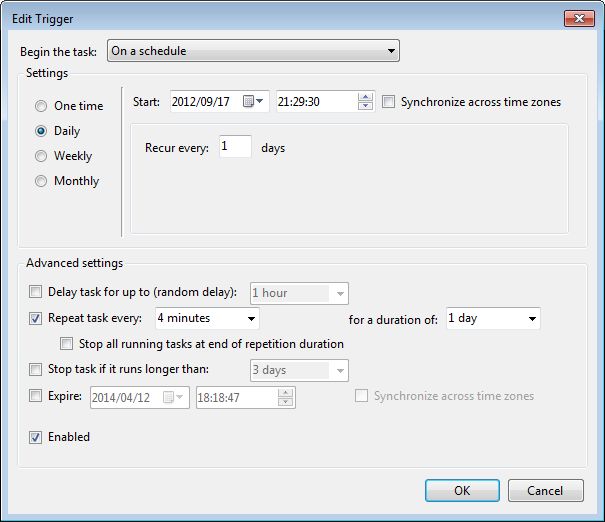Viewport: 605px width, 522px height.
Task: Enable Stop task if it runs longer
Action: [x=35, y=369]
